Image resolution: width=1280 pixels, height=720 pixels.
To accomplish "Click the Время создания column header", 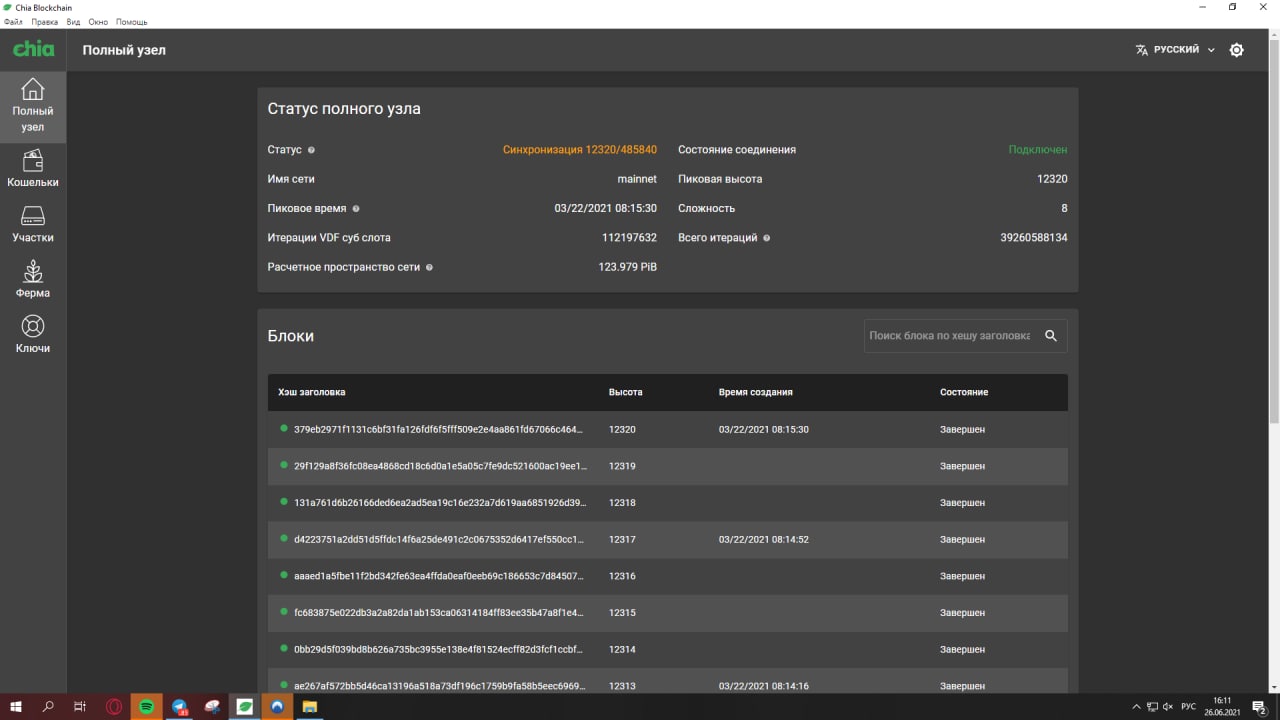I will click(756, 392).
